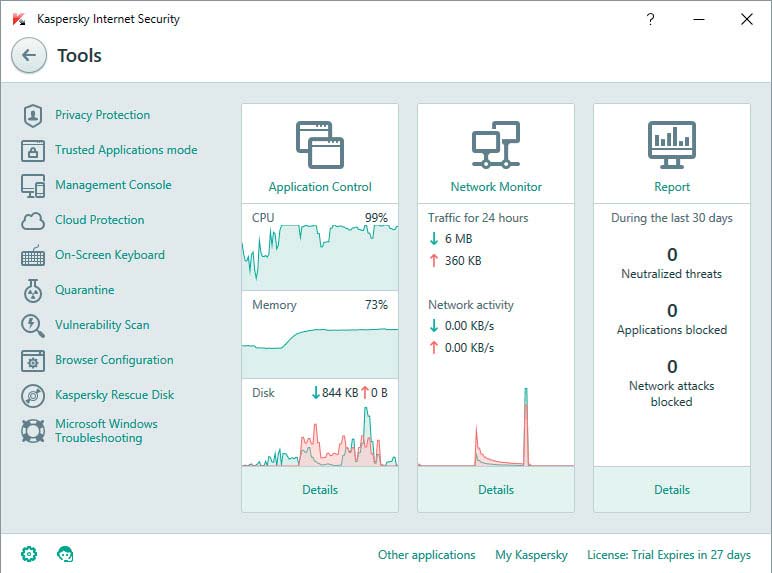
Task: Click the CPU 99% value
Action: click(376, 218)
